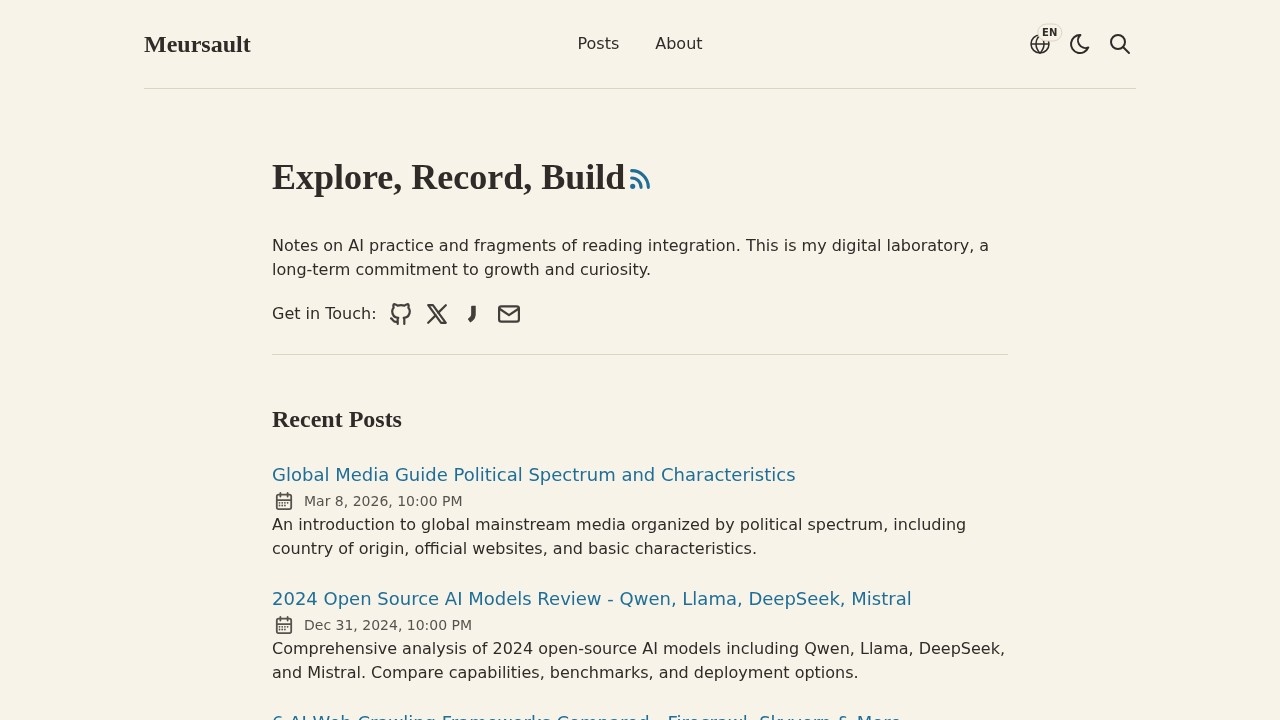Image resolution: width=1280 pixels, height=720 pixels.
Task: Toggle dark mode with moon icon
Action: tap(1080, 44)
